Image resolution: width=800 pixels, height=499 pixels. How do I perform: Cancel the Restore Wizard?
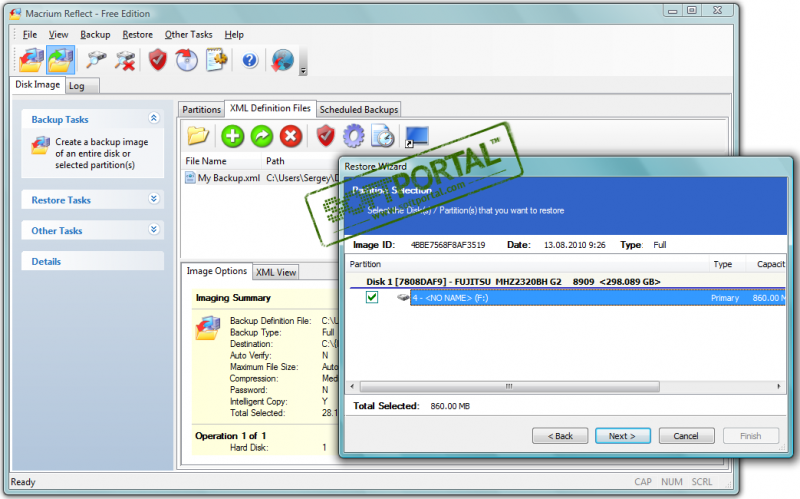pos(686,436)
